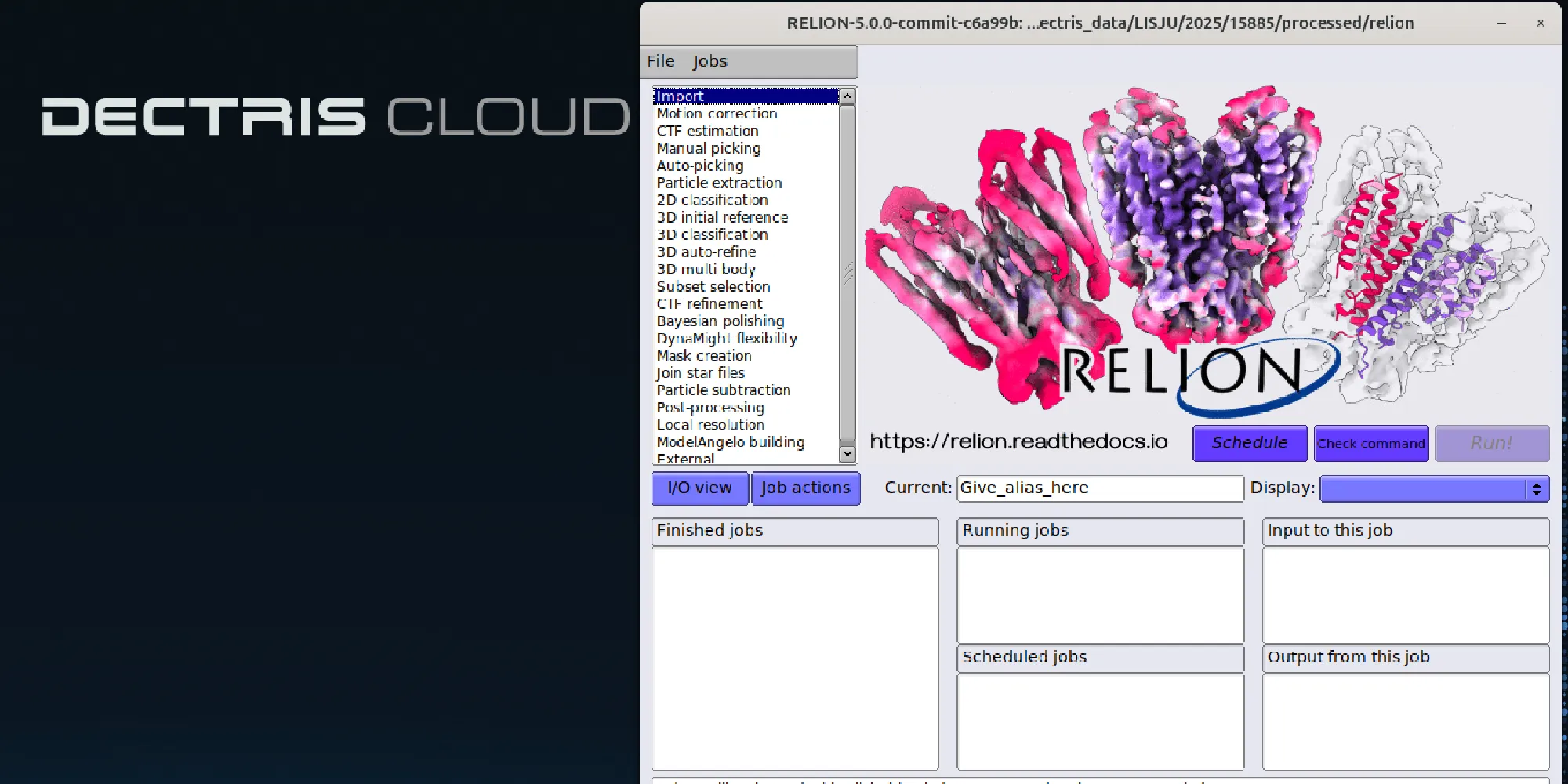Screen dimensions: 1568x784
Task: Click the job list vertical scrollbar
Action: [x=848, y=273]
